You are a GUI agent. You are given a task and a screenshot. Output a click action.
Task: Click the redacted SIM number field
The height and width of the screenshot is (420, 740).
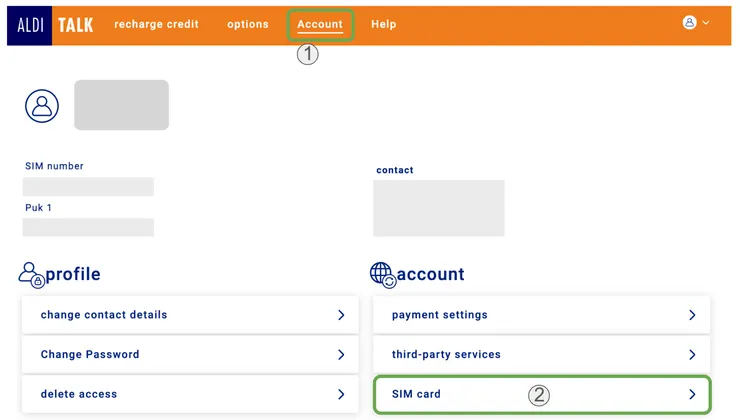(x=88, y=187)
